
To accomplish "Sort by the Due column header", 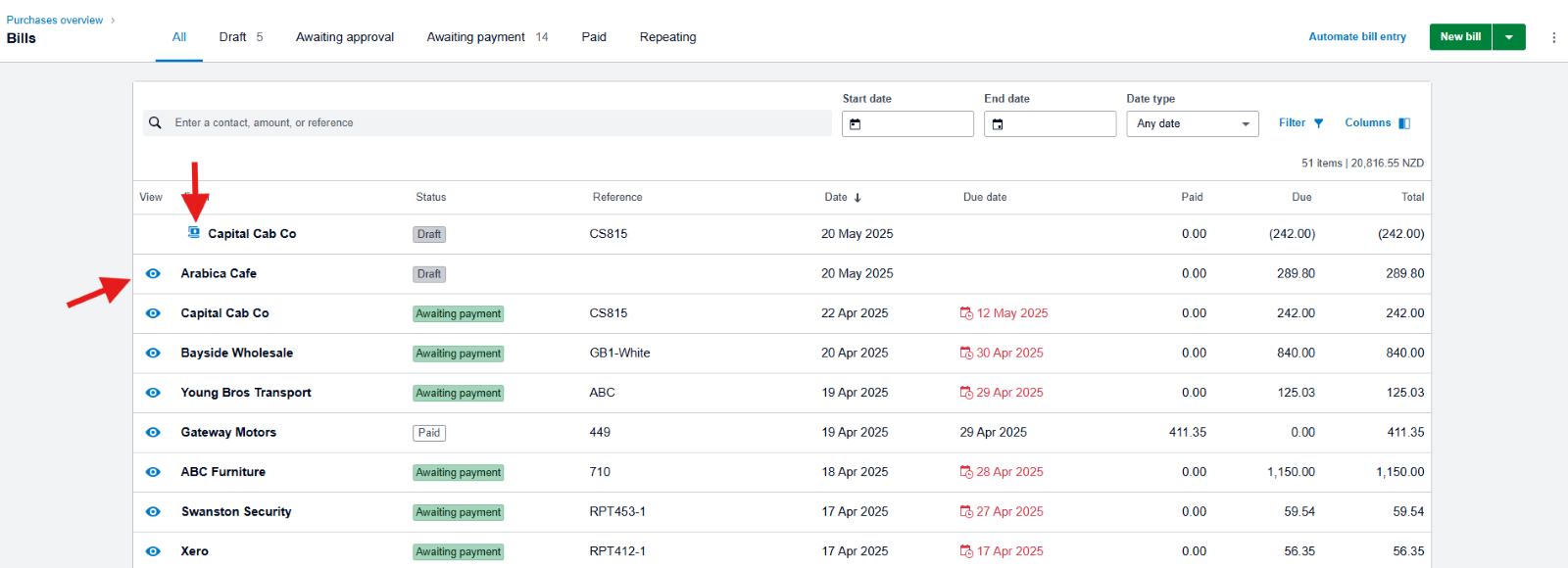I will [x=1301, y=198].
